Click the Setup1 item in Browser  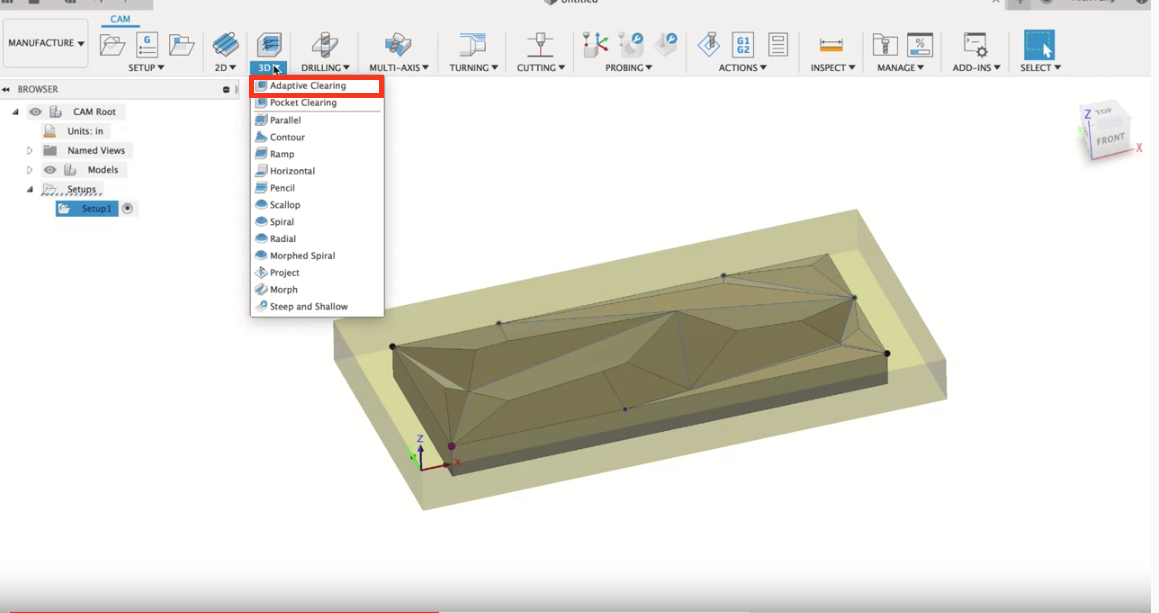pos(96,208)
